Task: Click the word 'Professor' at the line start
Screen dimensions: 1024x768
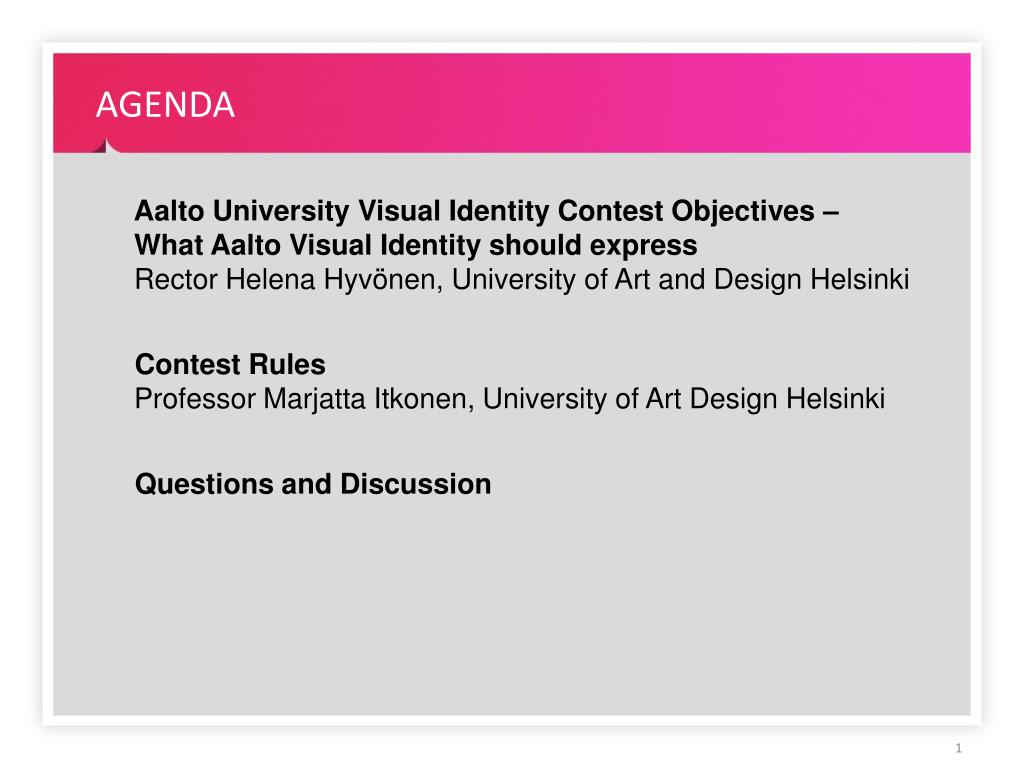Action: click(195, 399)
